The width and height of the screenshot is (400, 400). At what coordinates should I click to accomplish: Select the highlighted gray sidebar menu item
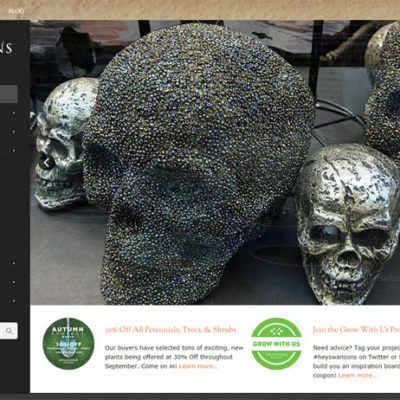pos(9,94)
